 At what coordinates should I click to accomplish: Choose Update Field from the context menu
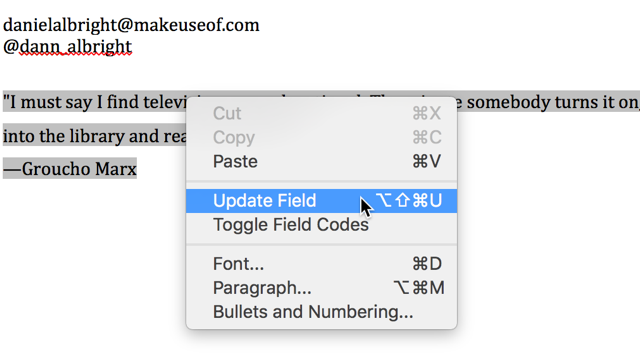321,201
